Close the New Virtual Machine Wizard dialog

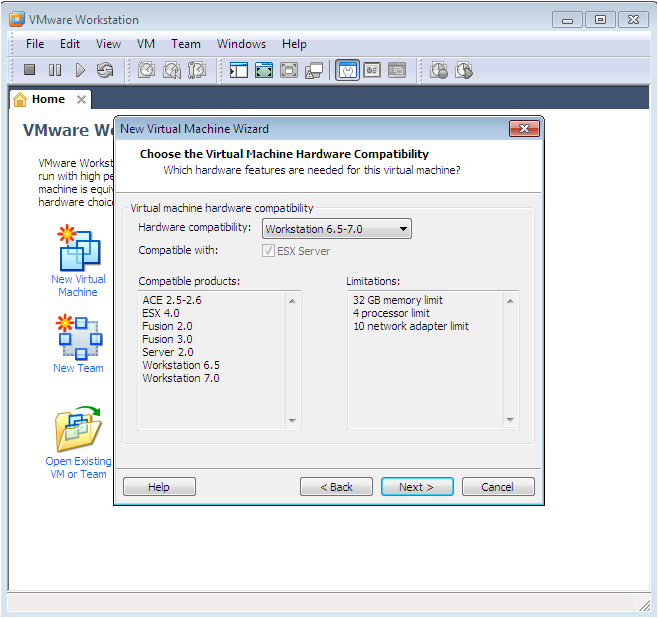pyautogui.click(x=524, y=128)
